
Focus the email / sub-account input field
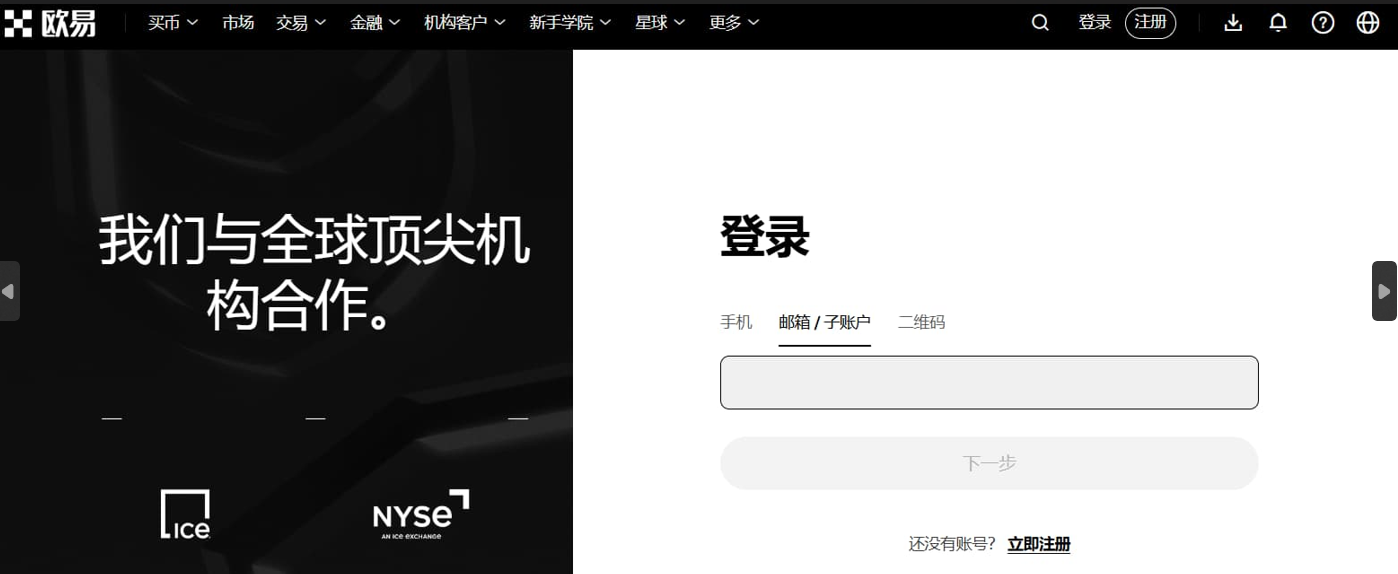(989, 382)
